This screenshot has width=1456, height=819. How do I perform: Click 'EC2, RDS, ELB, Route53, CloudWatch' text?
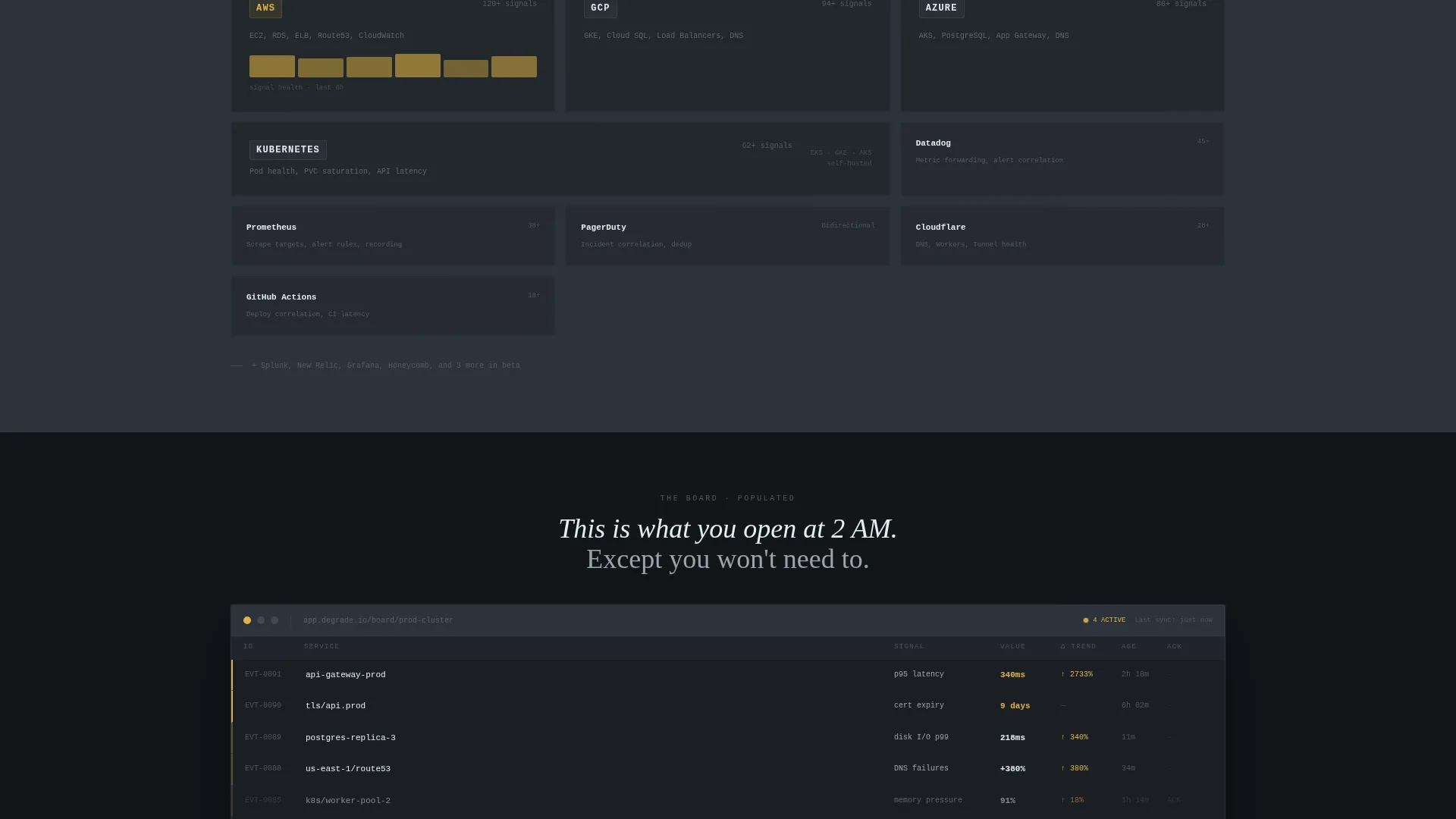point(327,36)
